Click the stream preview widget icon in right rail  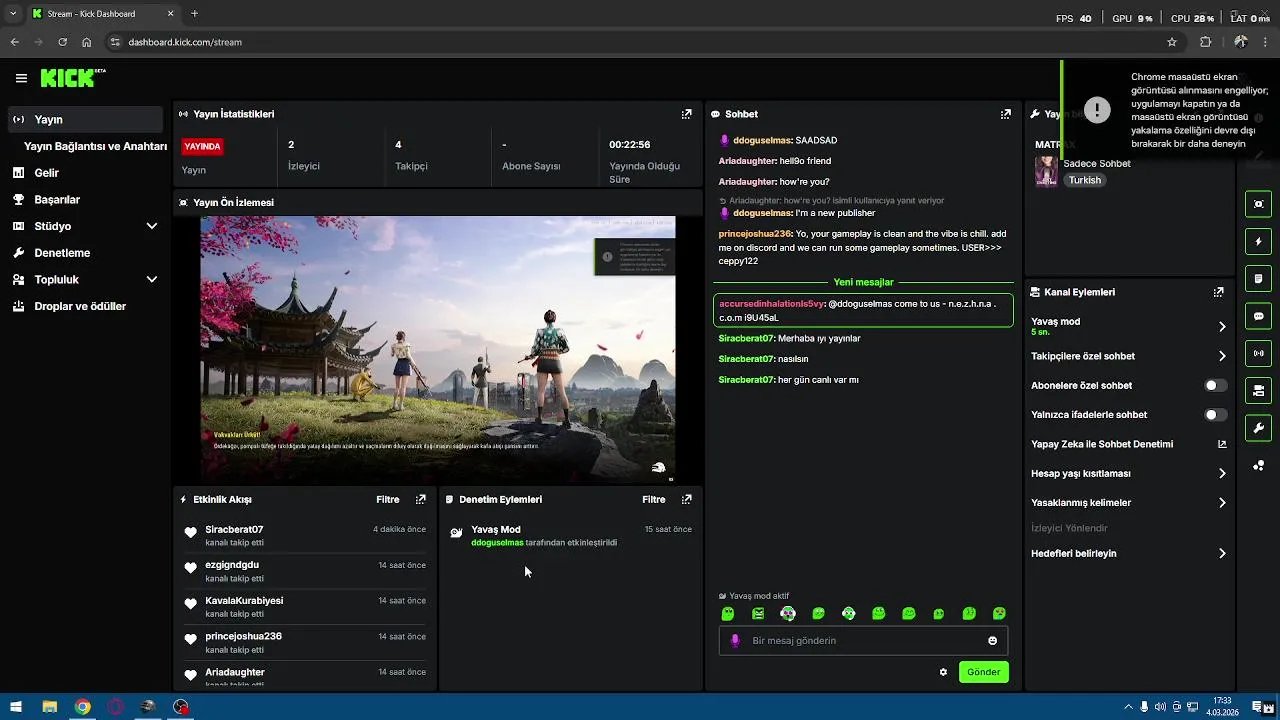pos(1258,204)
